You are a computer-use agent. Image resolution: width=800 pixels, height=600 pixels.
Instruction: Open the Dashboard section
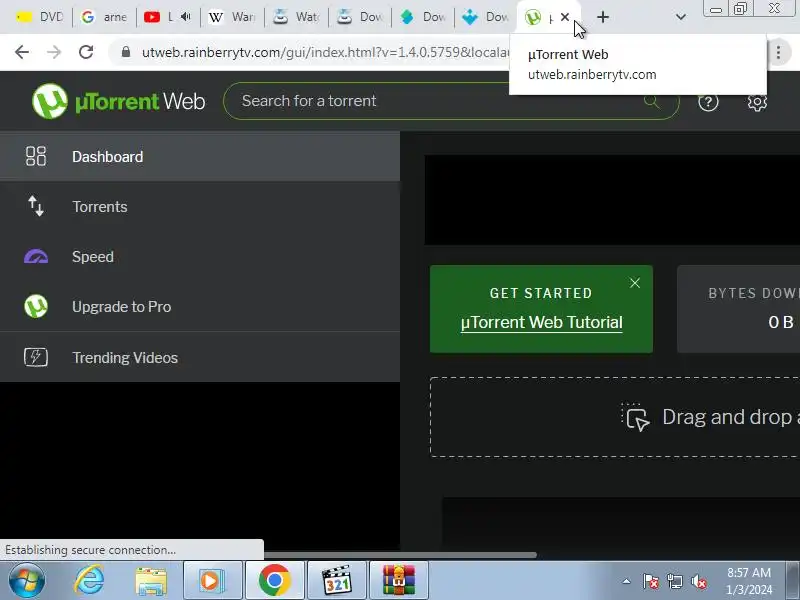point(200,157)
